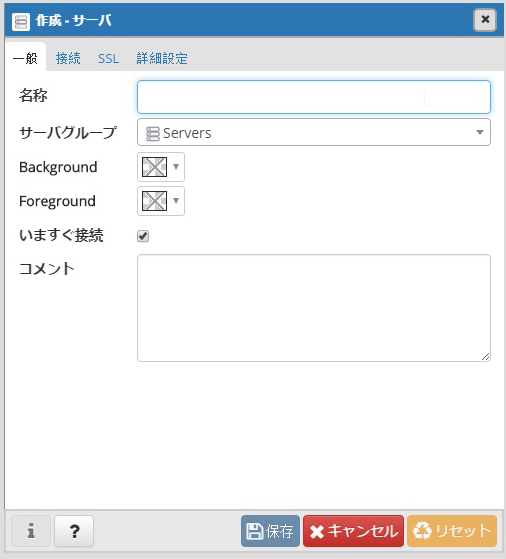Image resolution: width=506 pixels, height=559 pixels.
Task: Open the Foreground color dropdown arrow
Action: coord(176,200)
